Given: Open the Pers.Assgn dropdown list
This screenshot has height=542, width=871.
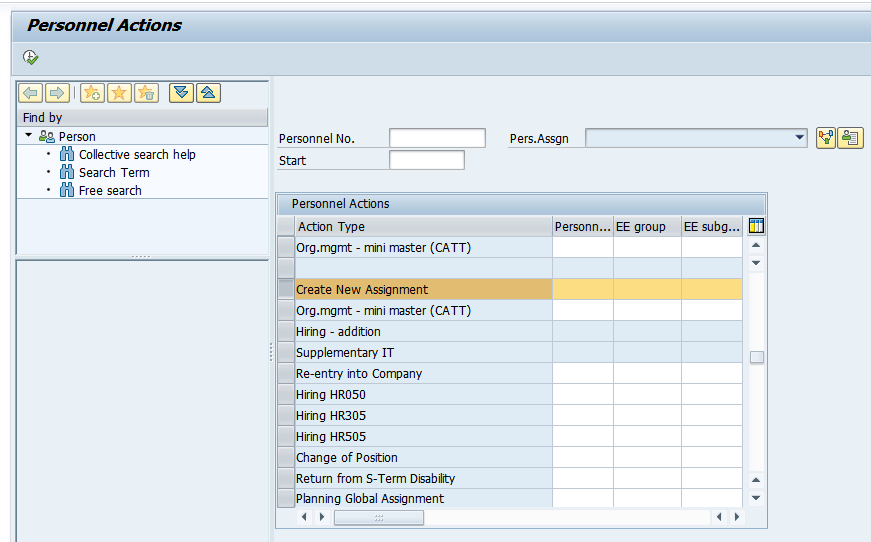Looking at the screenshot, I should pyautogui.click(x=798, y=138).
